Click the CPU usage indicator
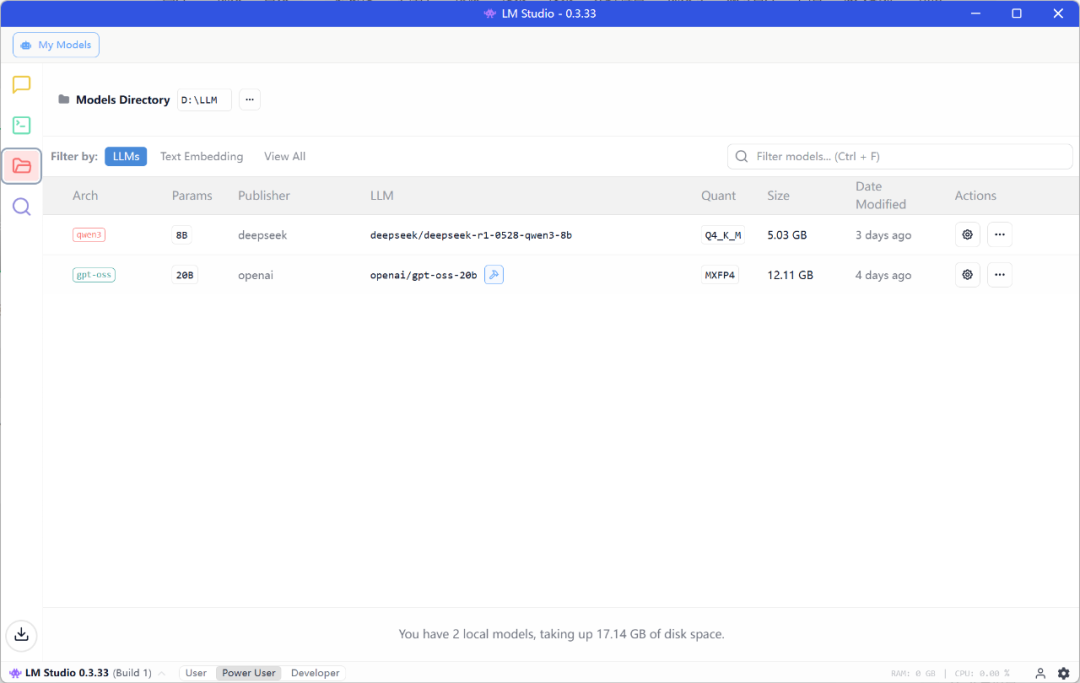The width and height of the screenshot is (1080, 683). click(982, 673)
